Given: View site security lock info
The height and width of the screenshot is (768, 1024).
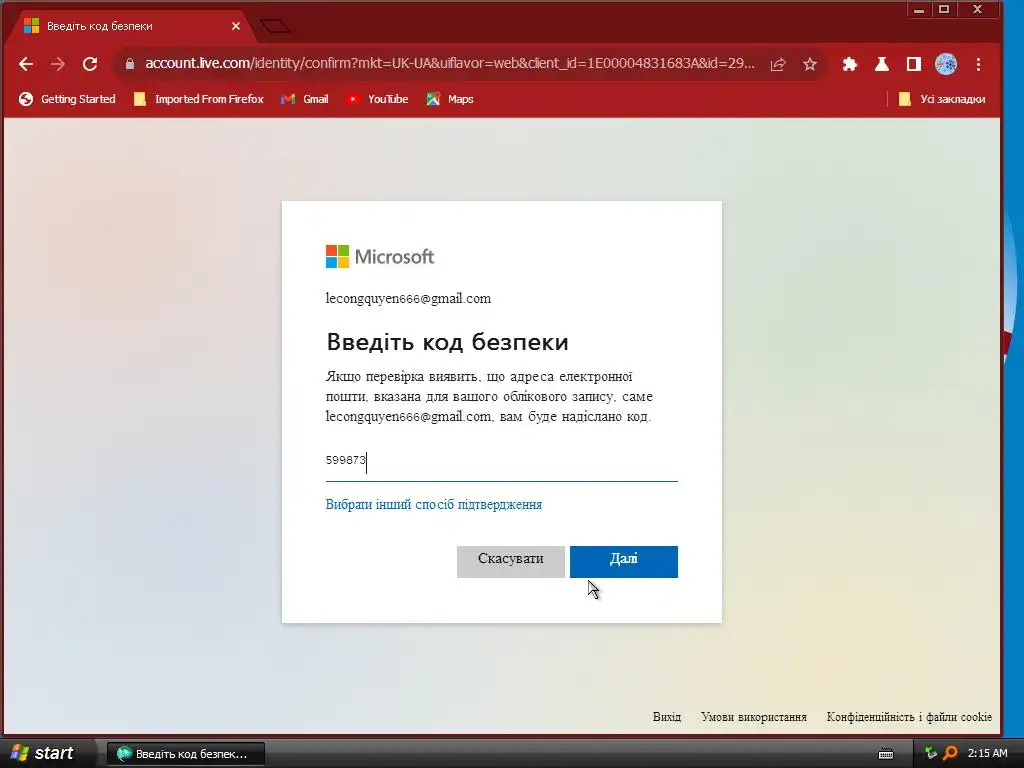Looking at the screenshot, I should click(x=129, y=64).
